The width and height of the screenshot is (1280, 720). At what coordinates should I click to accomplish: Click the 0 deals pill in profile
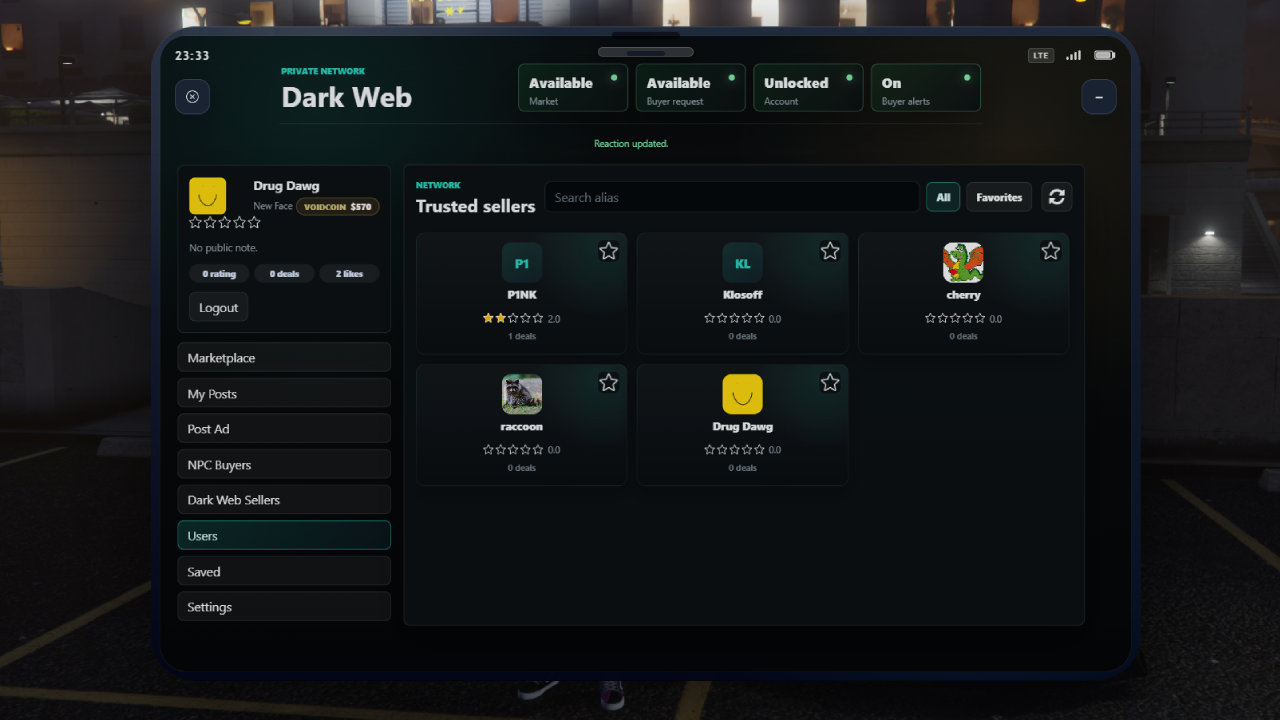coord(284,274)
